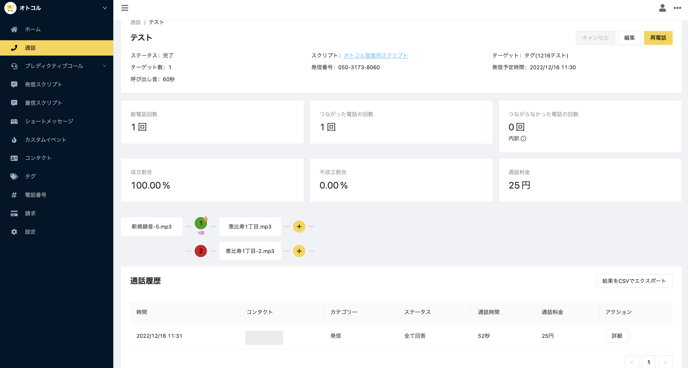Open the user profile icon
688x368 pixels.
coord(663,8)
